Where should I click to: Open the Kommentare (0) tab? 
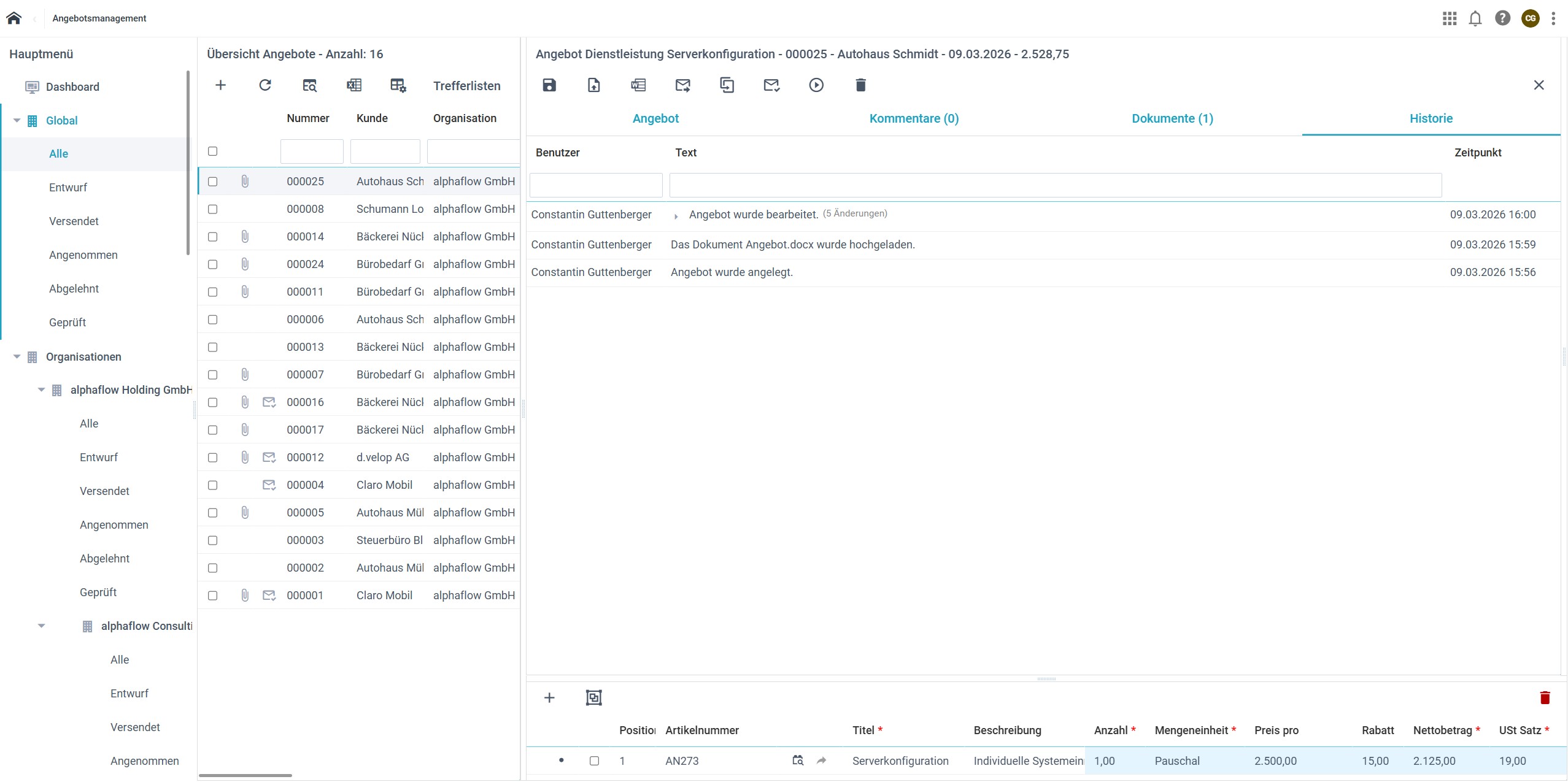point(914,118)
